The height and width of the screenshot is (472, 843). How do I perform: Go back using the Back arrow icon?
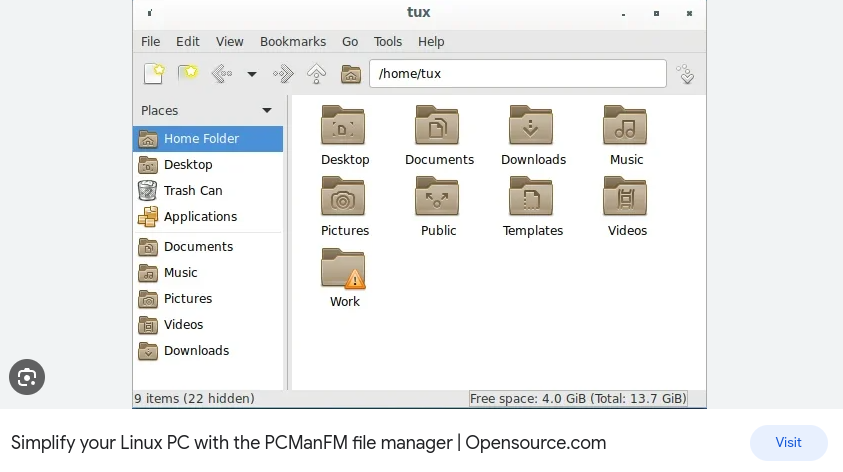pyautogui.click(x=221, y=74)
